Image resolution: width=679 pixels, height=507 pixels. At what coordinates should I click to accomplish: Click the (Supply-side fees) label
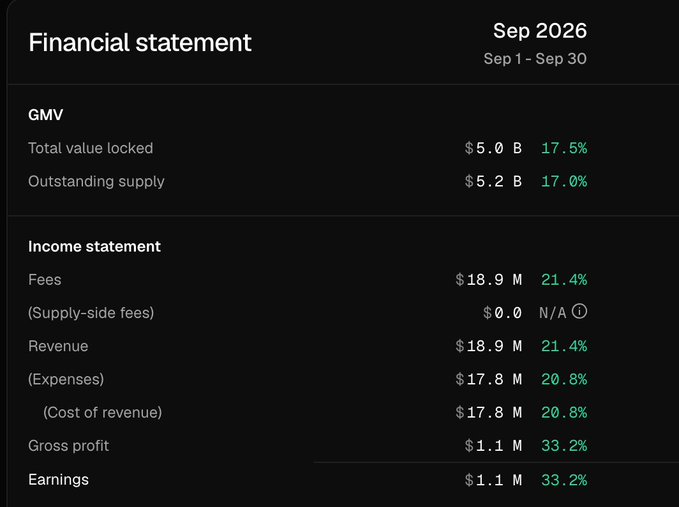(x=91, y=313)
